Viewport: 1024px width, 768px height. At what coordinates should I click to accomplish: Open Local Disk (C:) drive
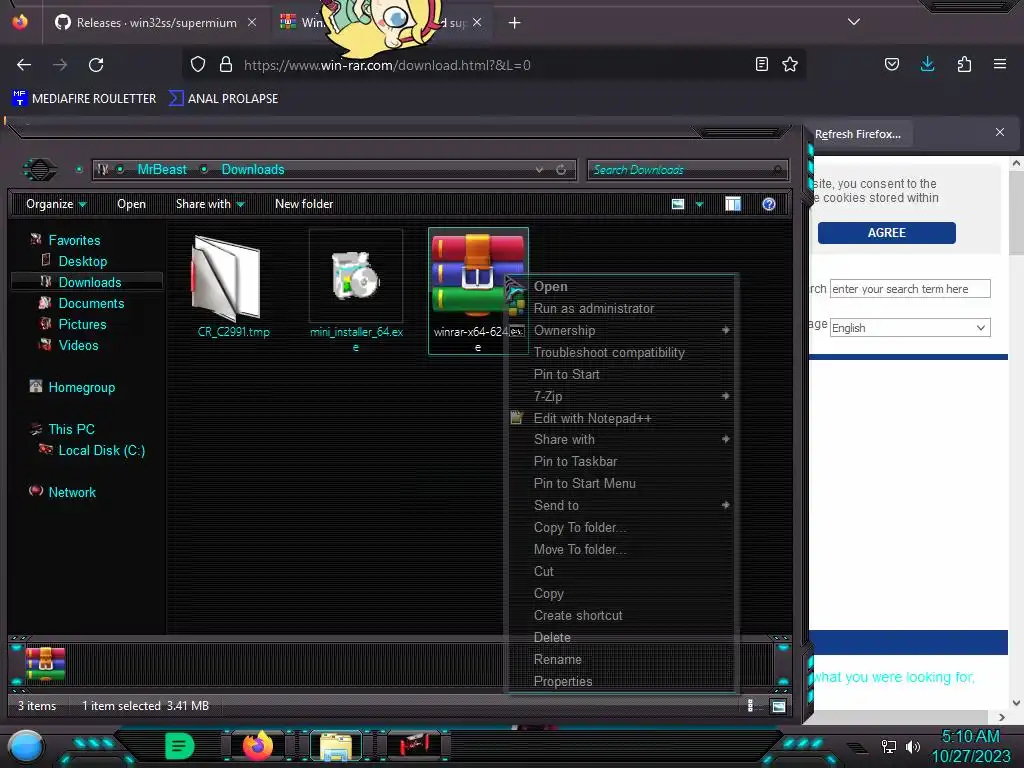tap(101, 450)
